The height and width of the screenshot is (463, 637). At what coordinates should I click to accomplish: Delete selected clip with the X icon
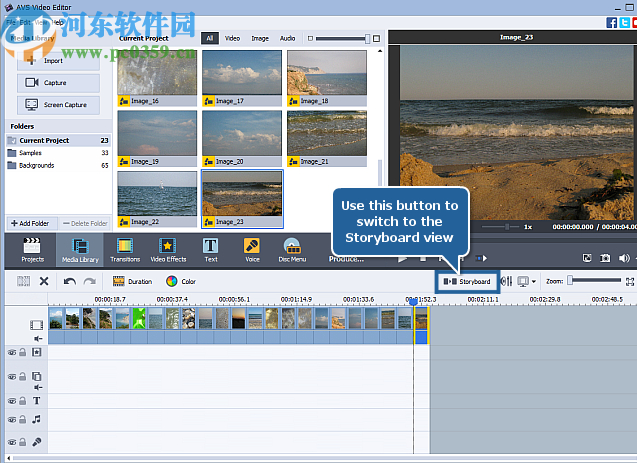(x=44, y=281)
